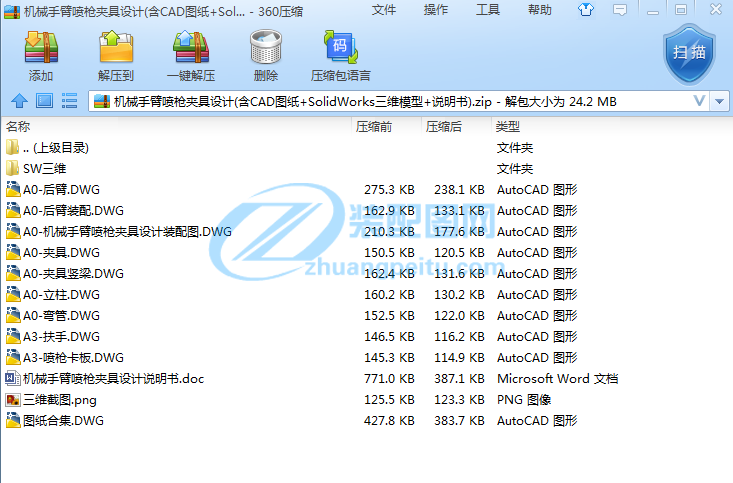Click the 360压缩 app icon in title bar
The height and width of the screenshot is (483, 733).
click(12, 11)
